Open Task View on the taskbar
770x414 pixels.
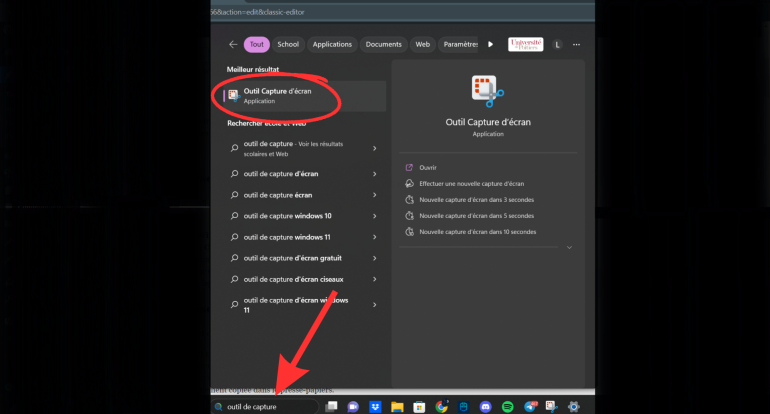pos(331,407)
